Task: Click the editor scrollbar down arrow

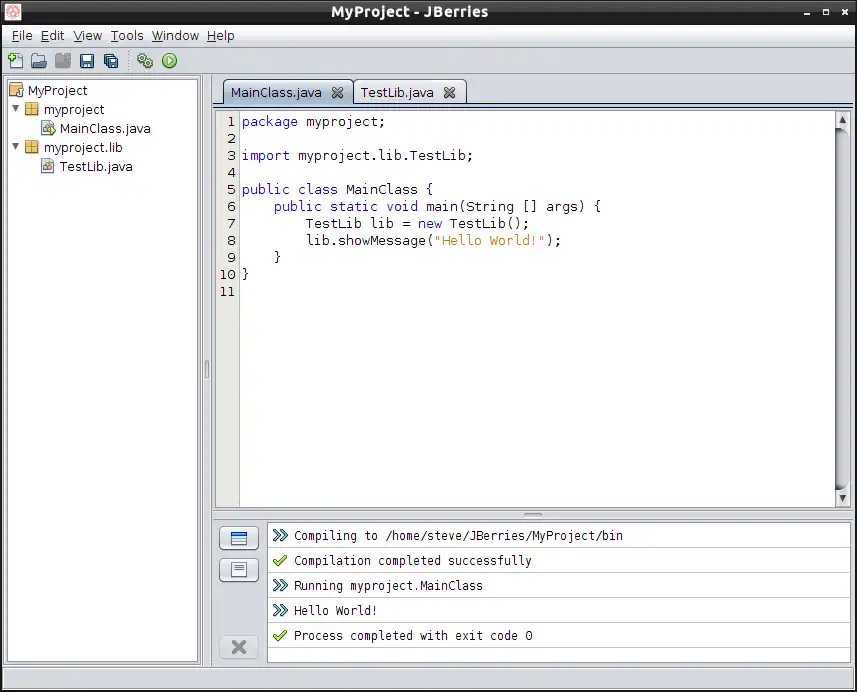Action: (x=842, y=498)
